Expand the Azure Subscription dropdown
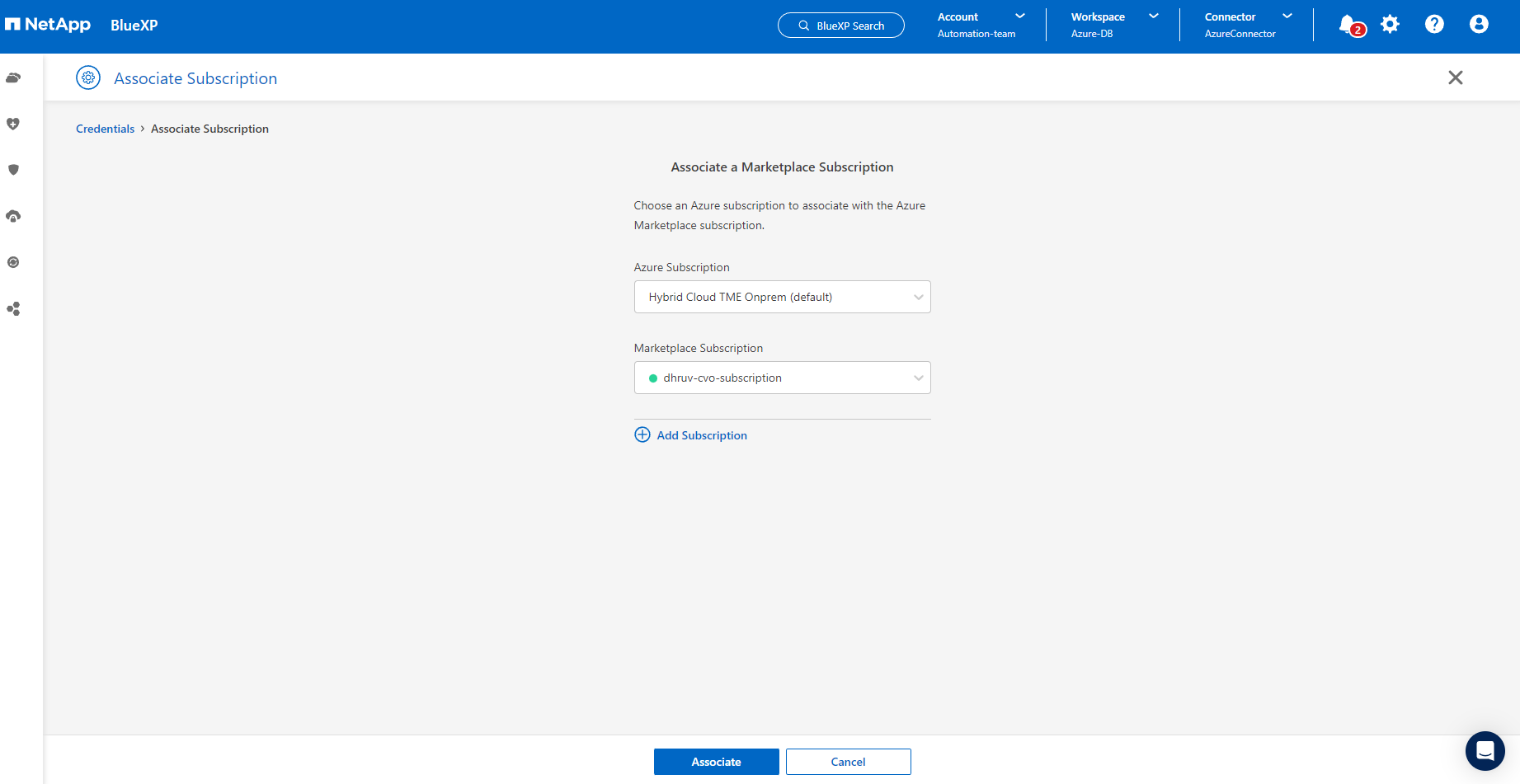Image resolution: width=1520 pixels, height=784 pixels. [x=782, y=297]
